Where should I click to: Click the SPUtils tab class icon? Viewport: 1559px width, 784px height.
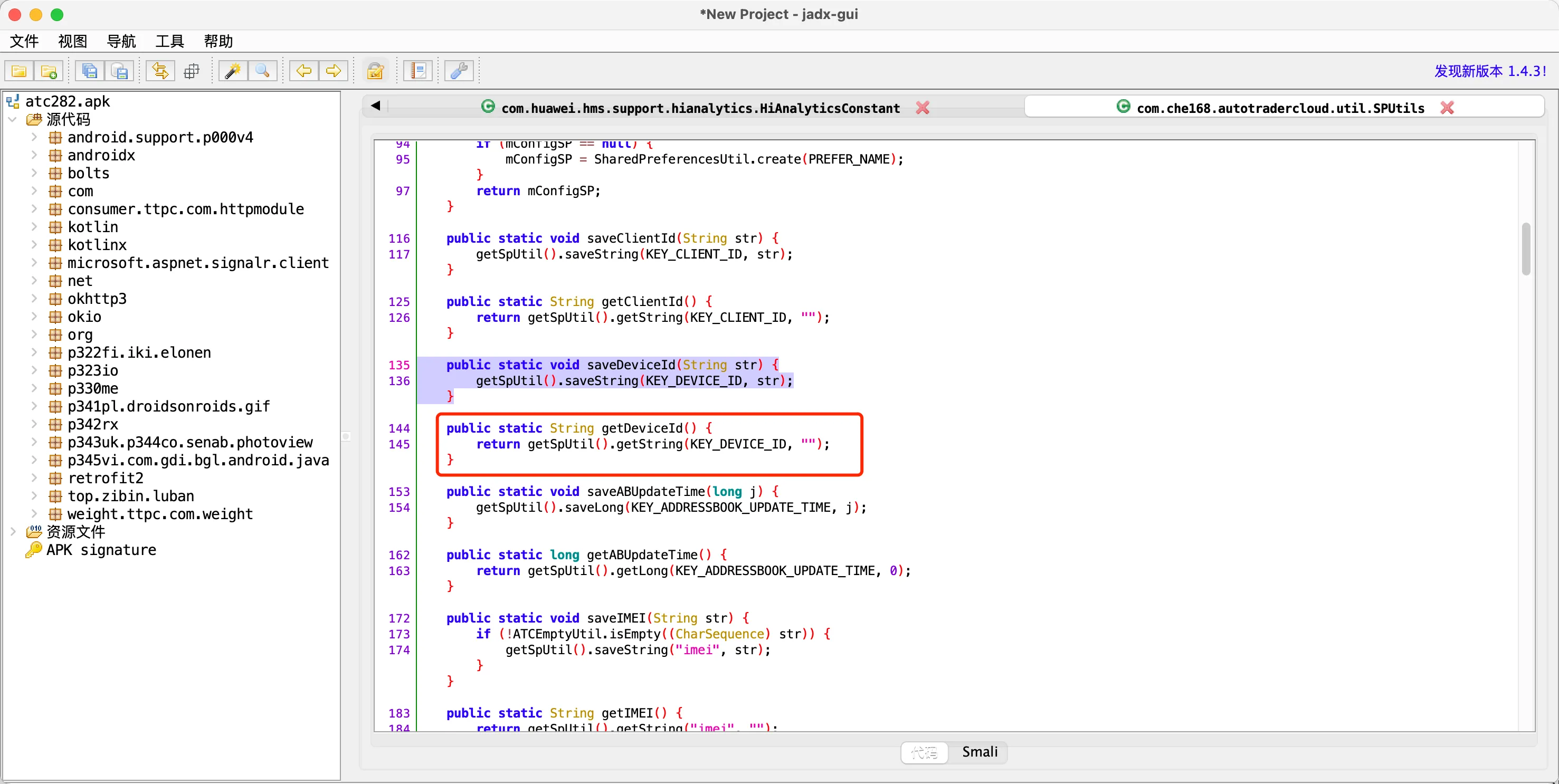(1123, 107)
